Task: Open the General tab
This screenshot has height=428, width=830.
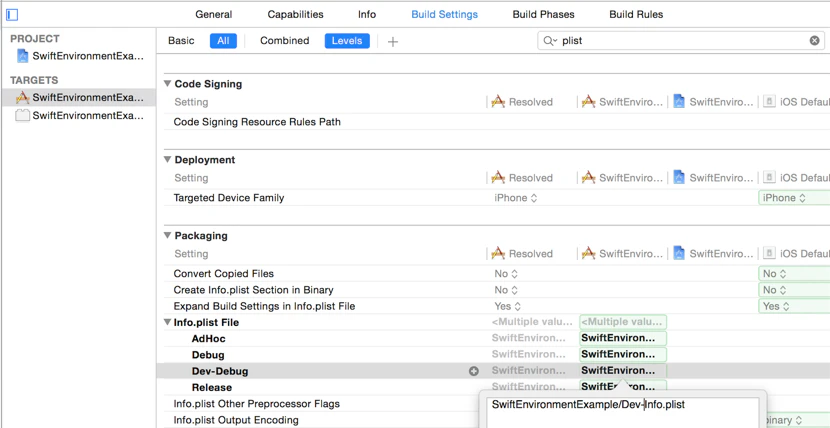Action: (213, 15)
